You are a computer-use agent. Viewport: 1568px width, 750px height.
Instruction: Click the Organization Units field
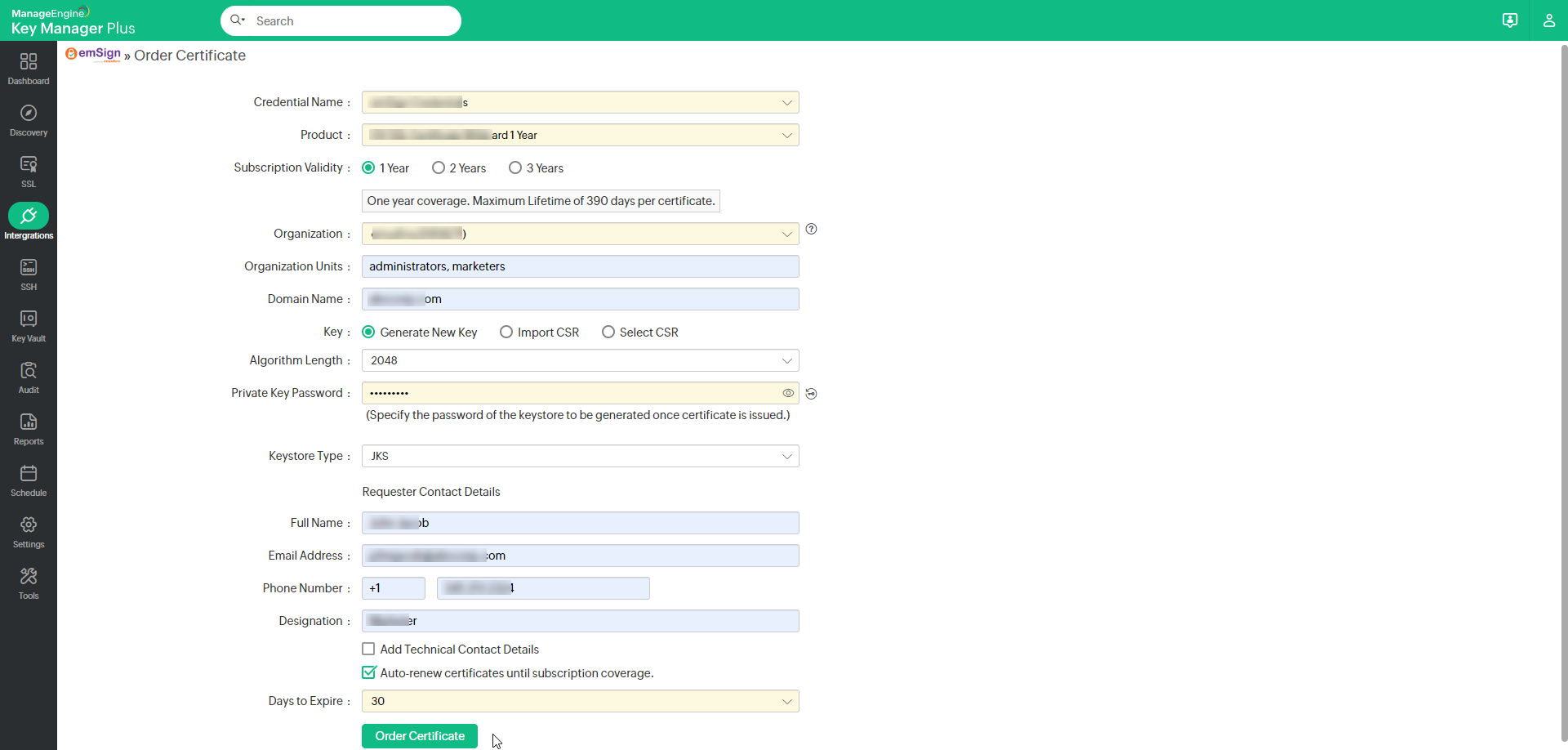tap(581, 266)
